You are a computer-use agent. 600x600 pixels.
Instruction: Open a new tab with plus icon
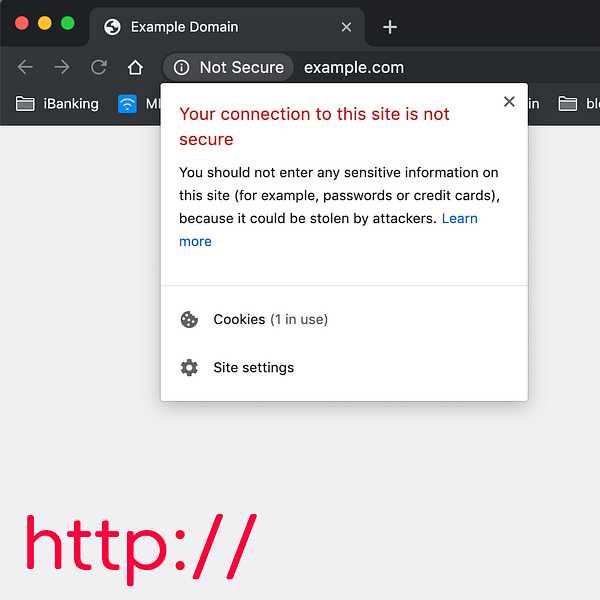pyautogui.click(x=390, y=27)
